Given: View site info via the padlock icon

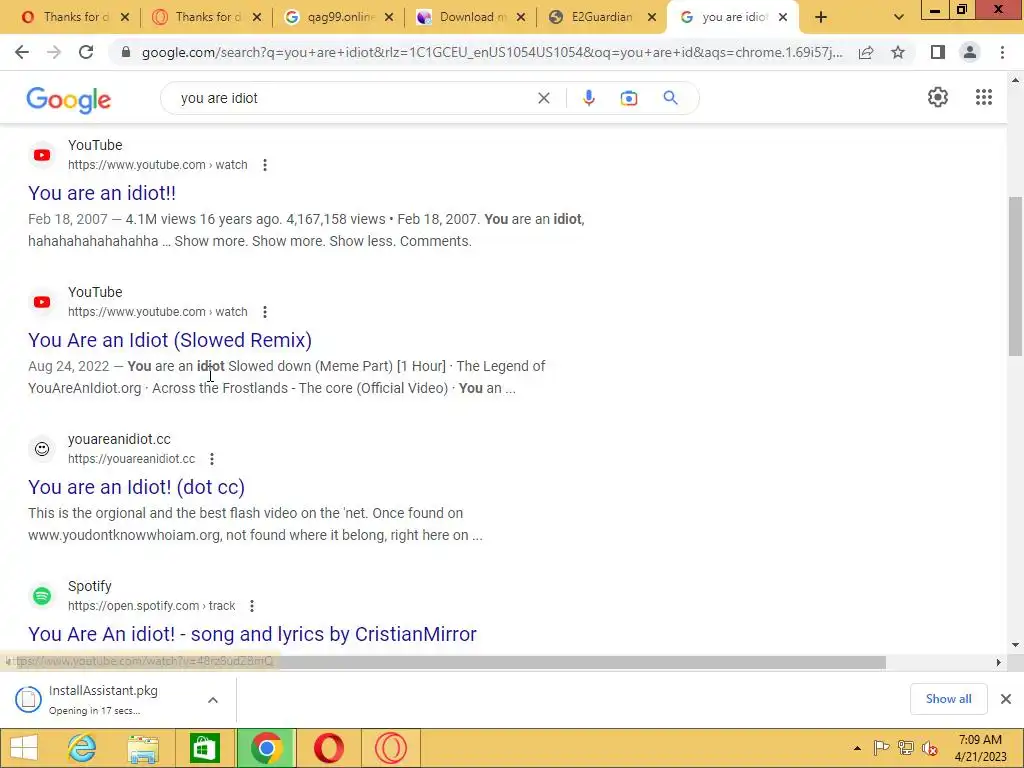Looking at the screenshot, I should click(126, 52).
